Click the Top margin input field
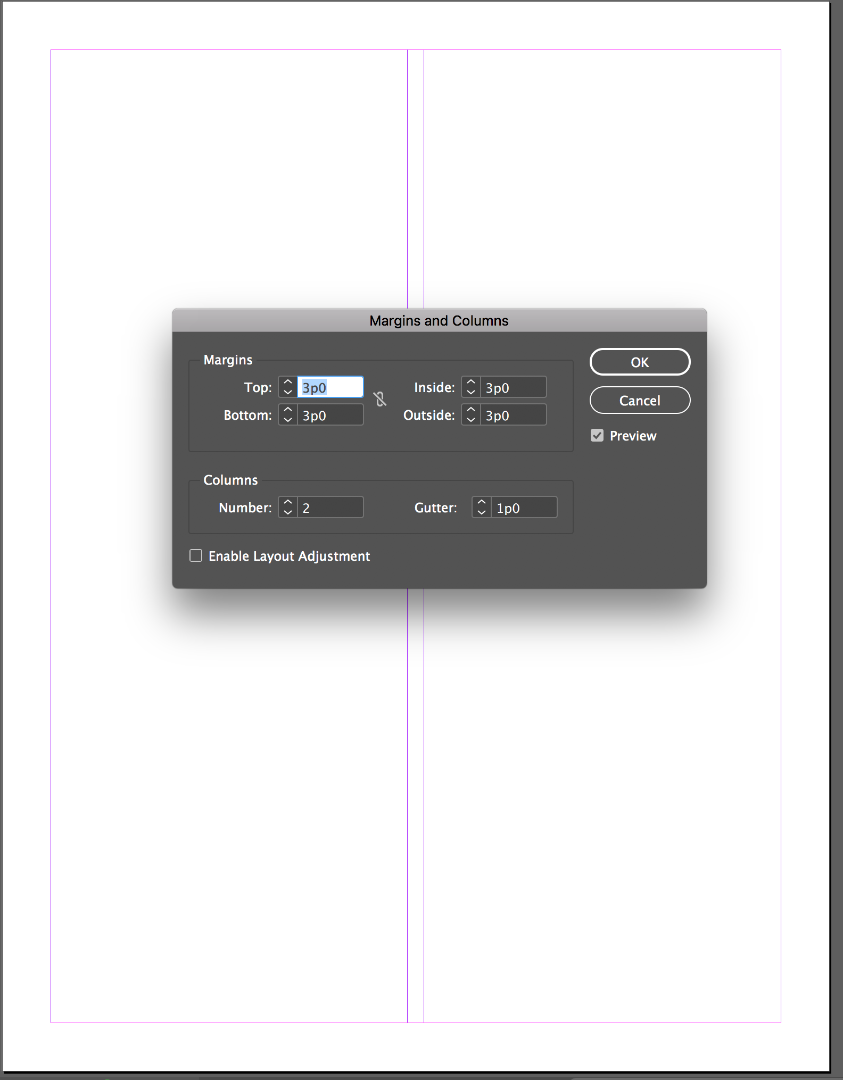The height and width of the screenshot is (1080, 843). pos(330,387)
